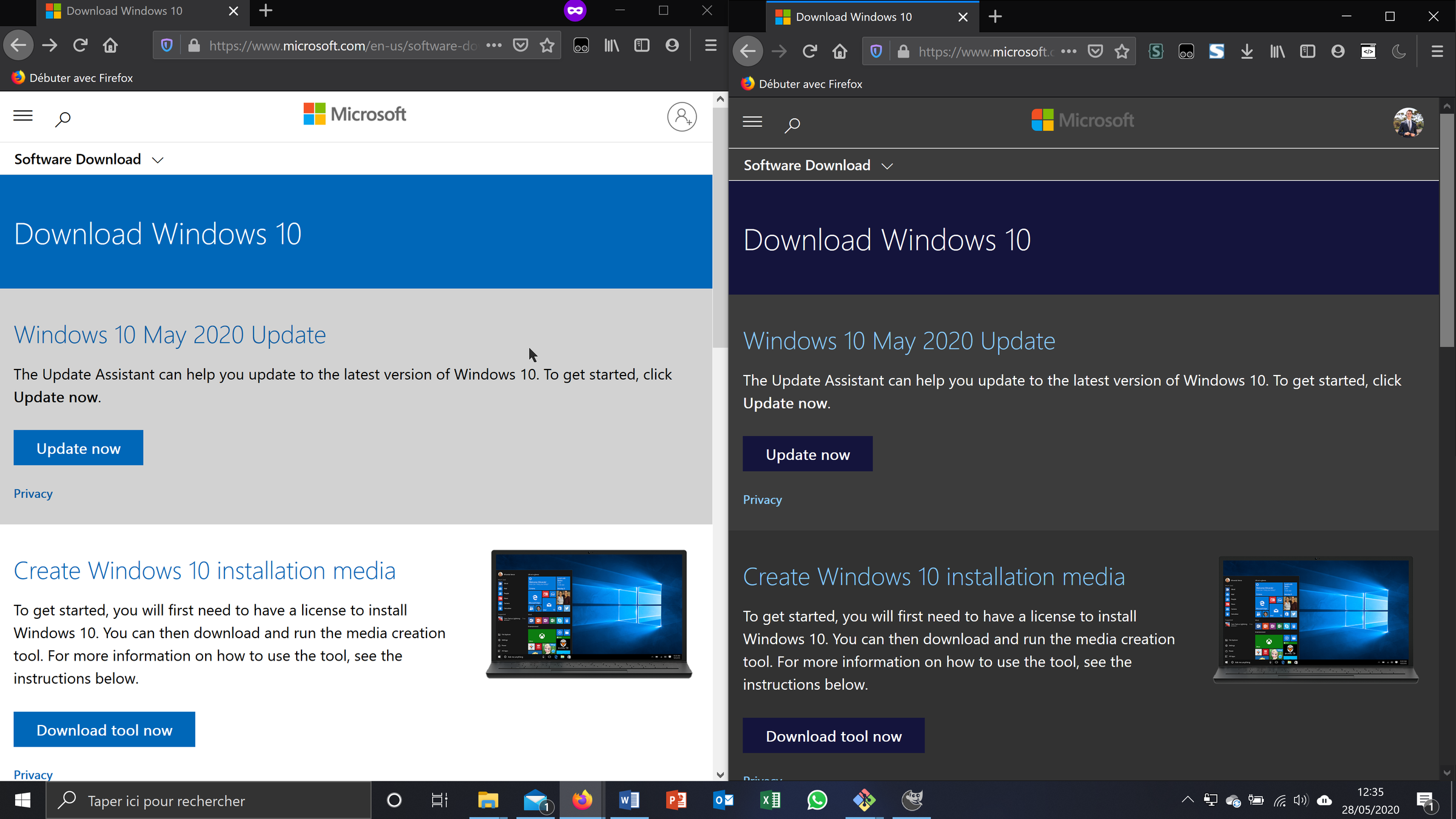
Task: Show sidebars in left window toolbar
Action: click(x=642, y=45)
